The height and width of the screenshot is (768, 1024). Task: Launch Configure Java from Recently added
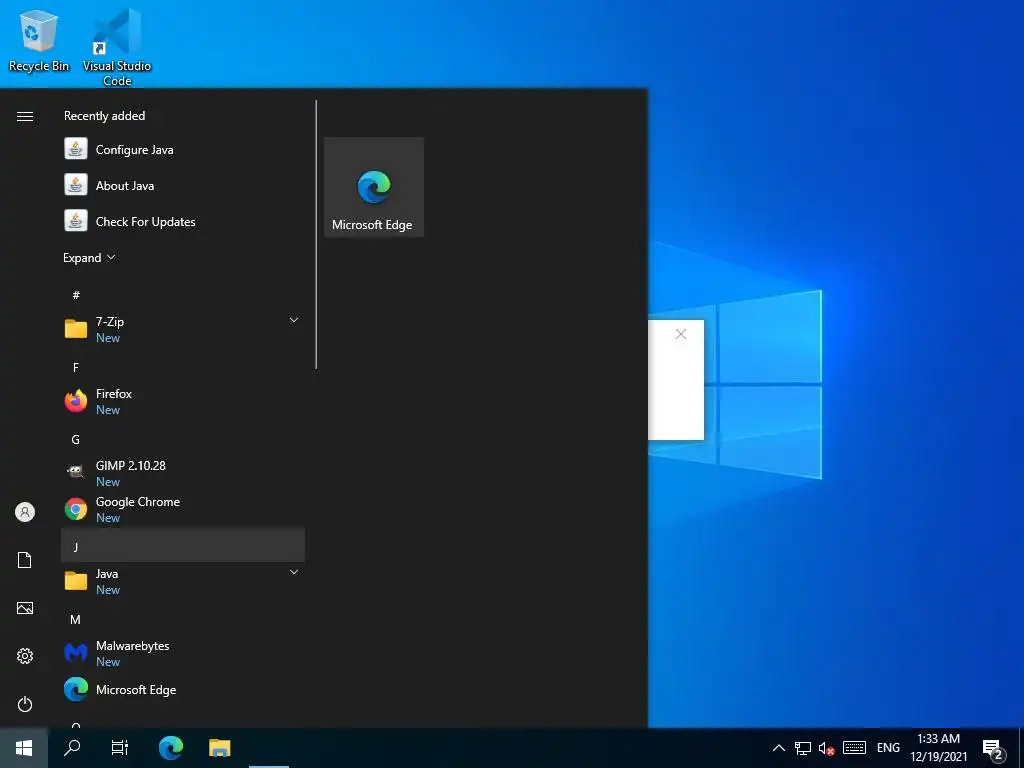point(183,150)
